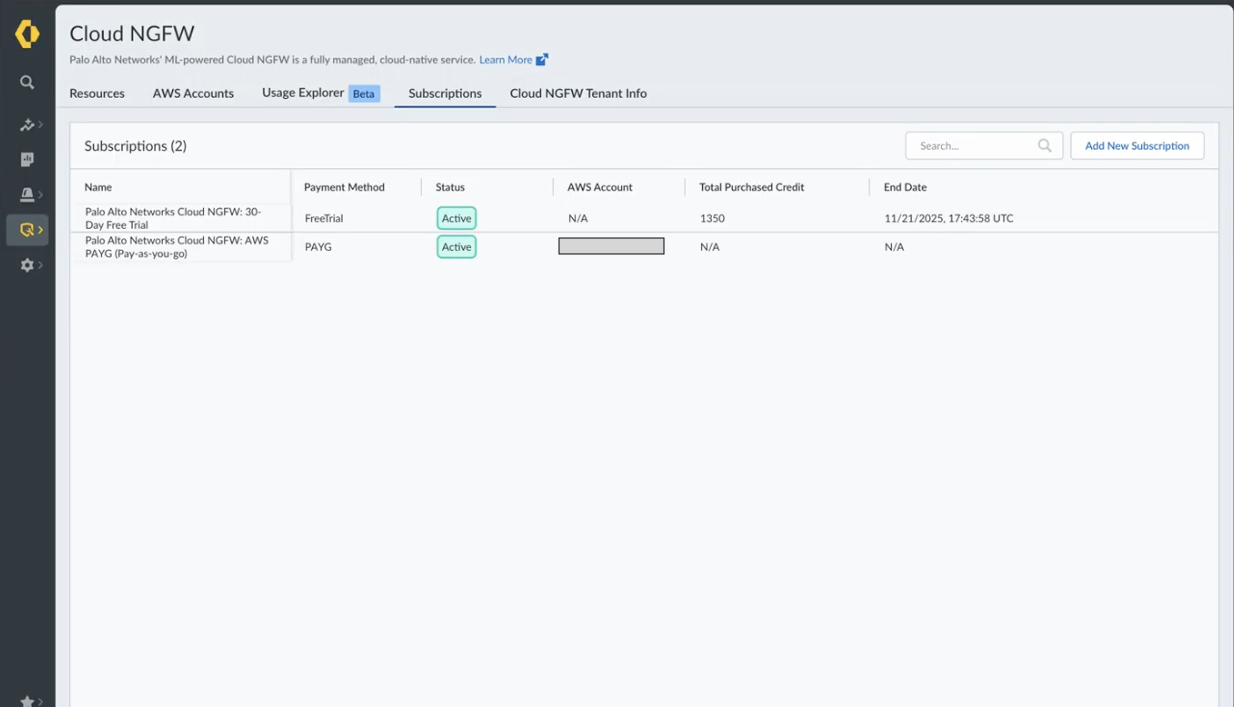1234x707 pixels.
Task: Expand the chevron next to the wand icon
Action: tap(40, 125)
